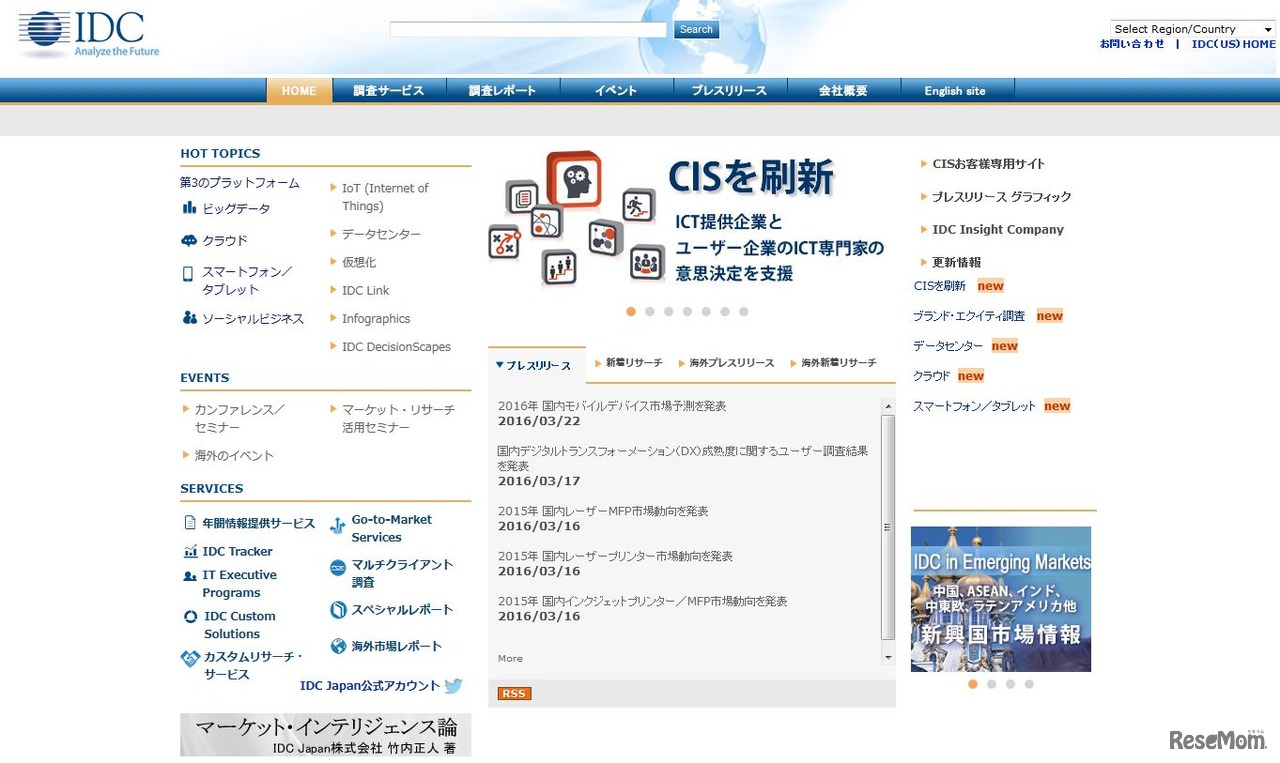The width and height of the screenshot is (1280, 763).
Task: Click the Search button
Action: [x=695, y=29]
